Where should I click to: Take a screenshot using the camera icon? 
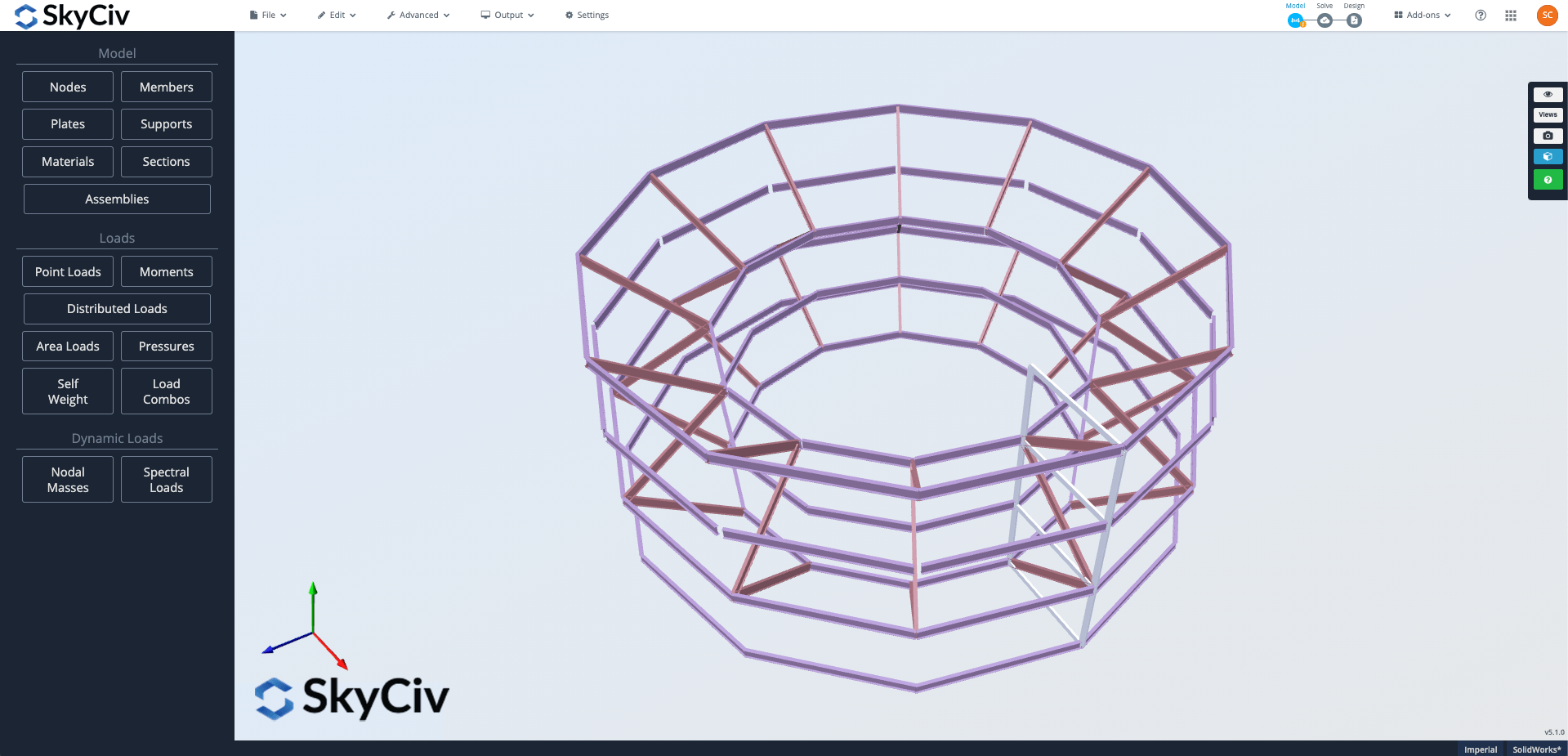tap(1548, 136)
